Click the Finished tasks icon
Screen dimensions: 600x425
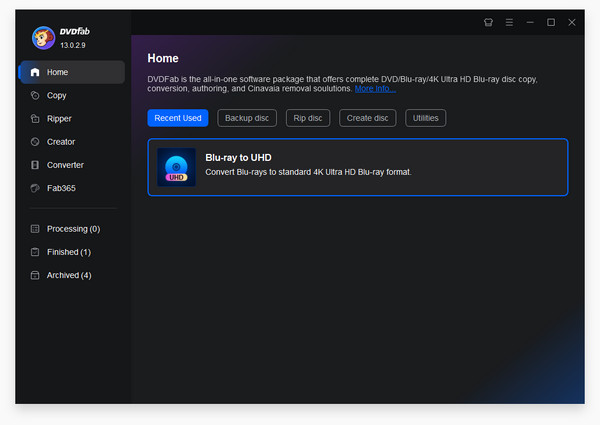pos(35,252)
